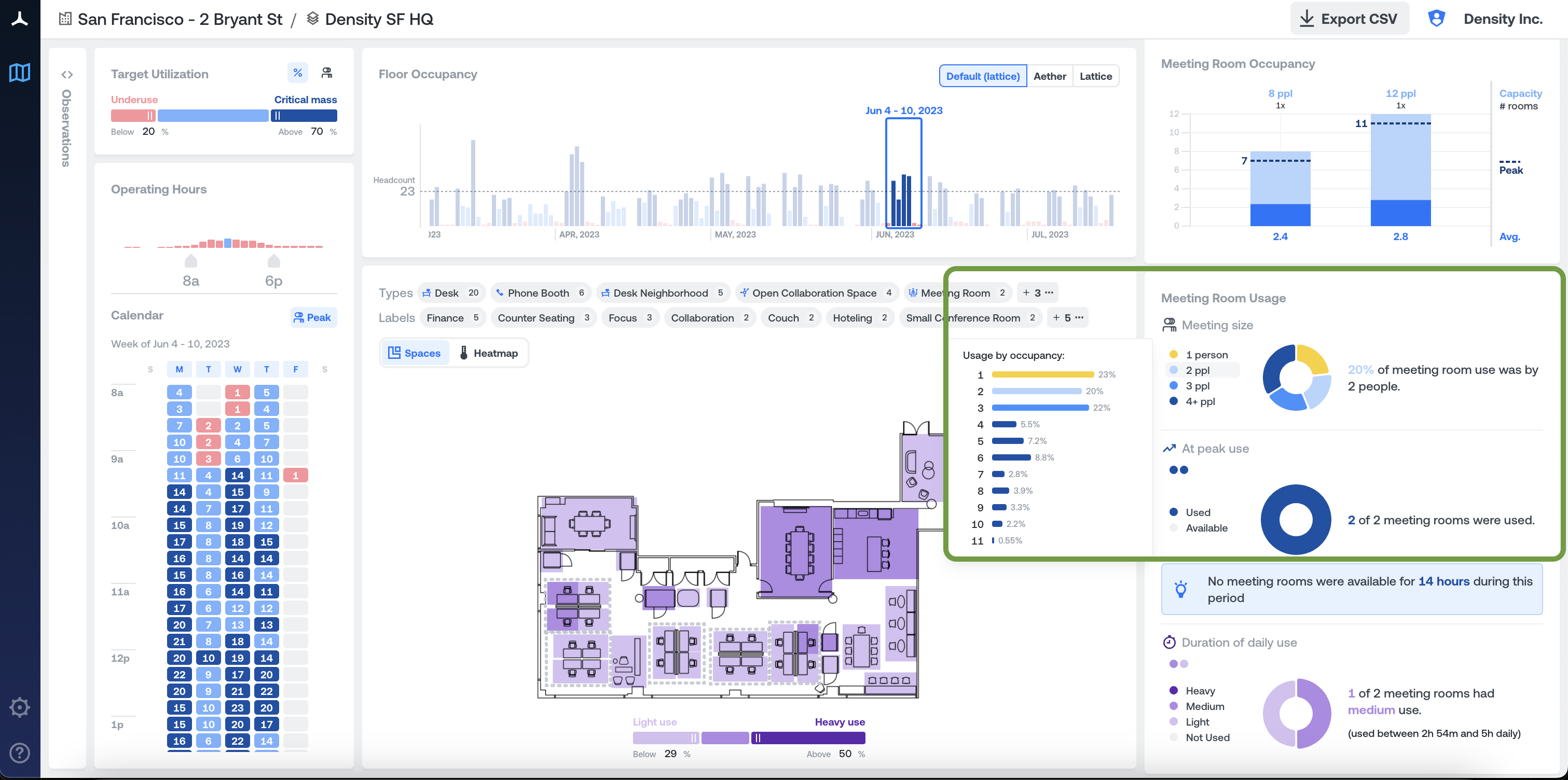Click the 8a operating hours start marker
Image resolution: width=1568 pixels, height=780 pixels.
[x=191, y=261]
